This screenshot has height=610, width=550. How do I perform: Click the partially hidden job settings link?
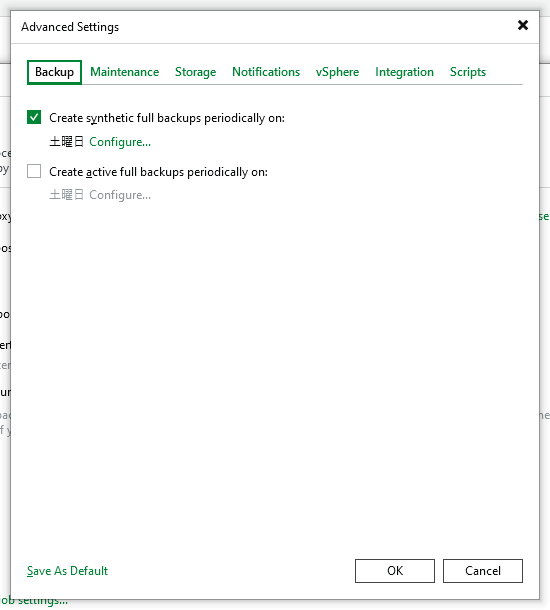(34, 602)
